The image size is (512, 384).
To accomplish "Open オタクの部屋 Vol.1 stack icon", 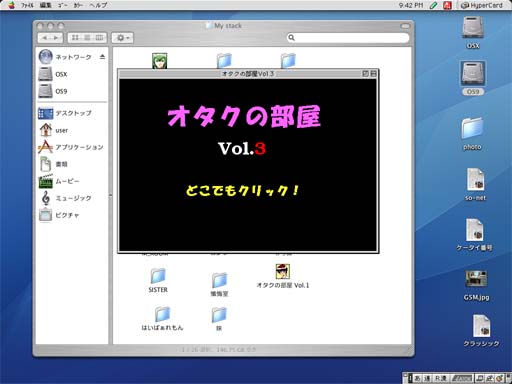I will 283,276.
